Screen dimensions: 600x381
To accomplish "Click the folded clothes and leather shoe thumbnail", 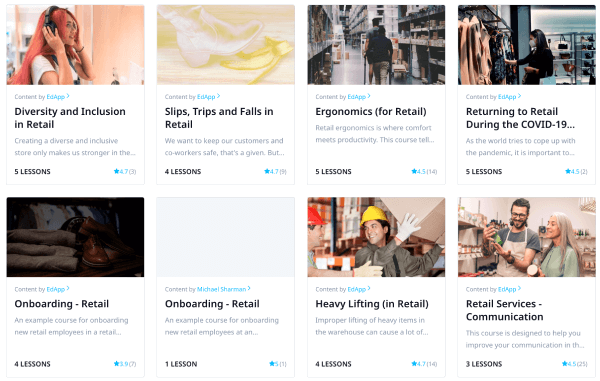I will tap(75, 237).
